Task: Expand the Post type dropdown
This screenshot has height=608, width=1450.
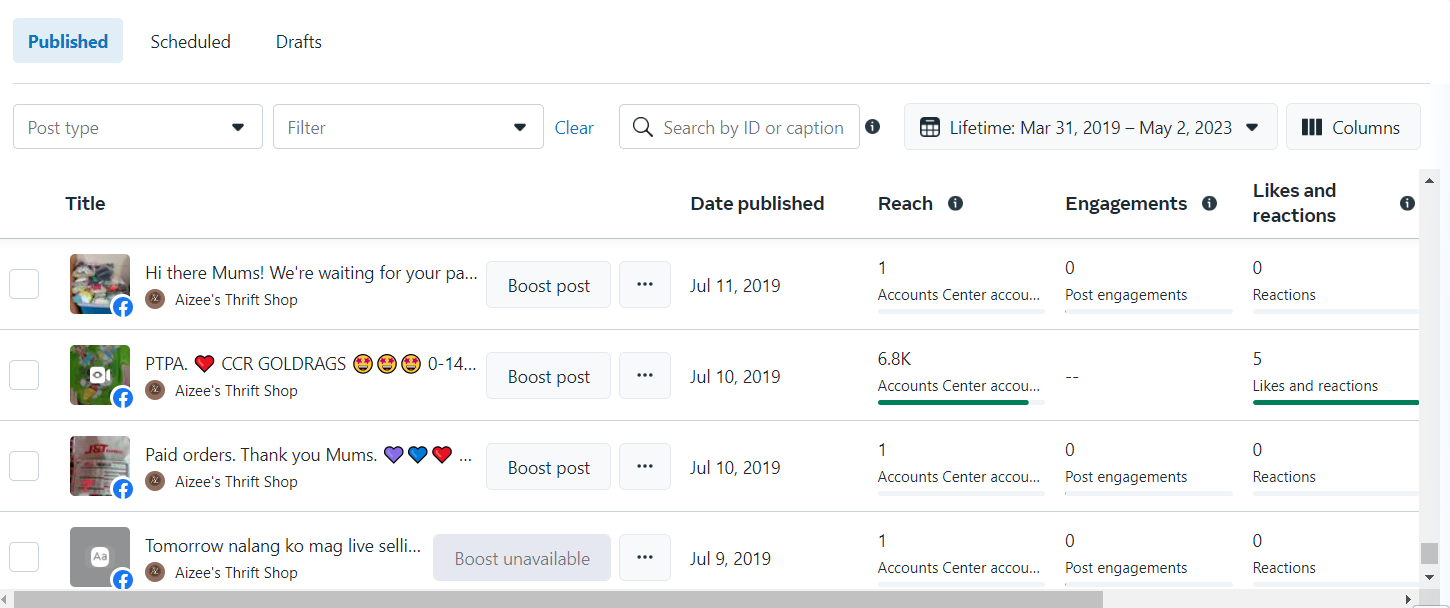Action: tap(138, 127)
